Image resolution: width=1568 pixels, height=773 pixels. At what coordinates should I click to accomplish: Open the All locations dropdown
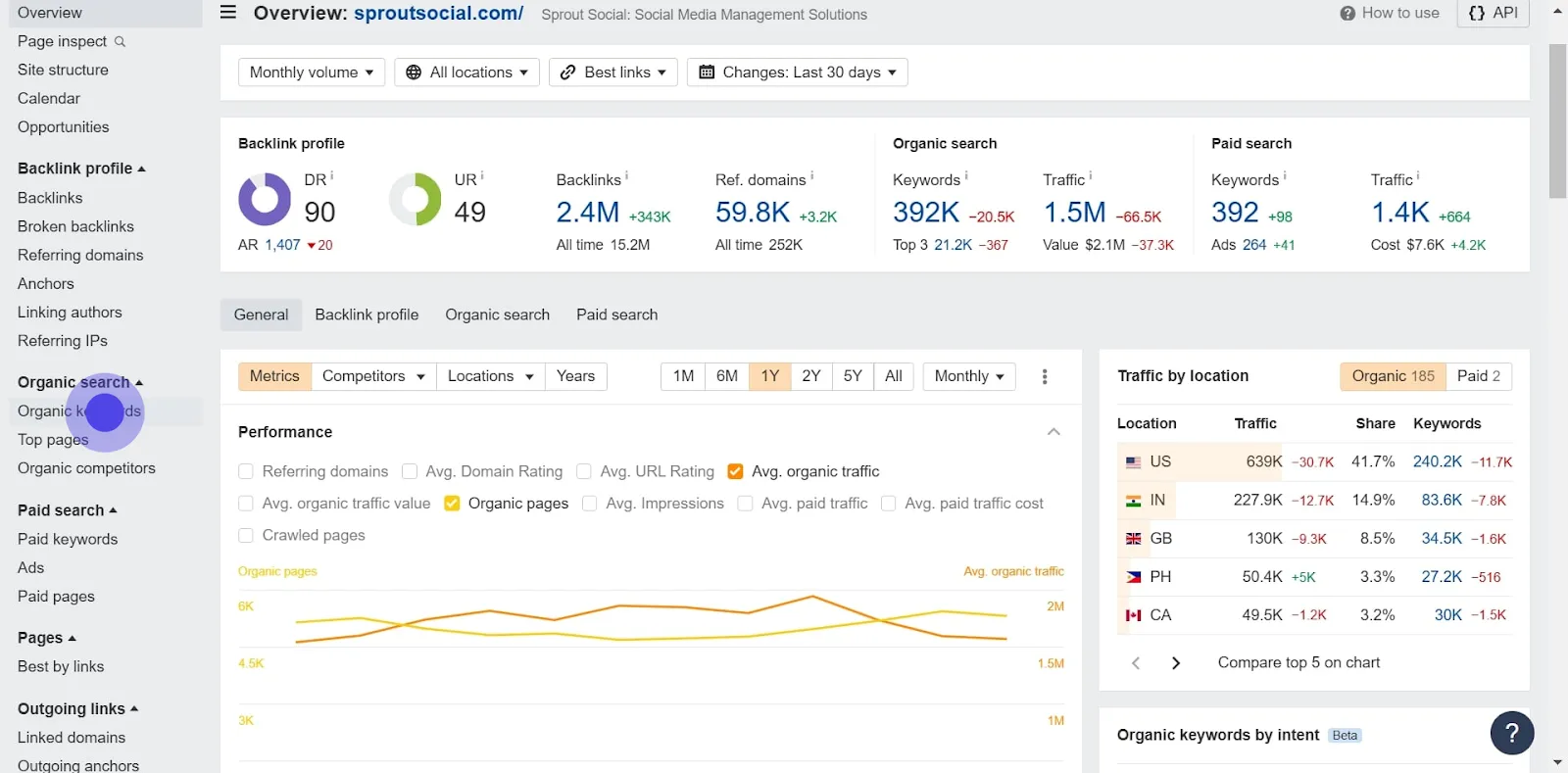pos(466,72)
